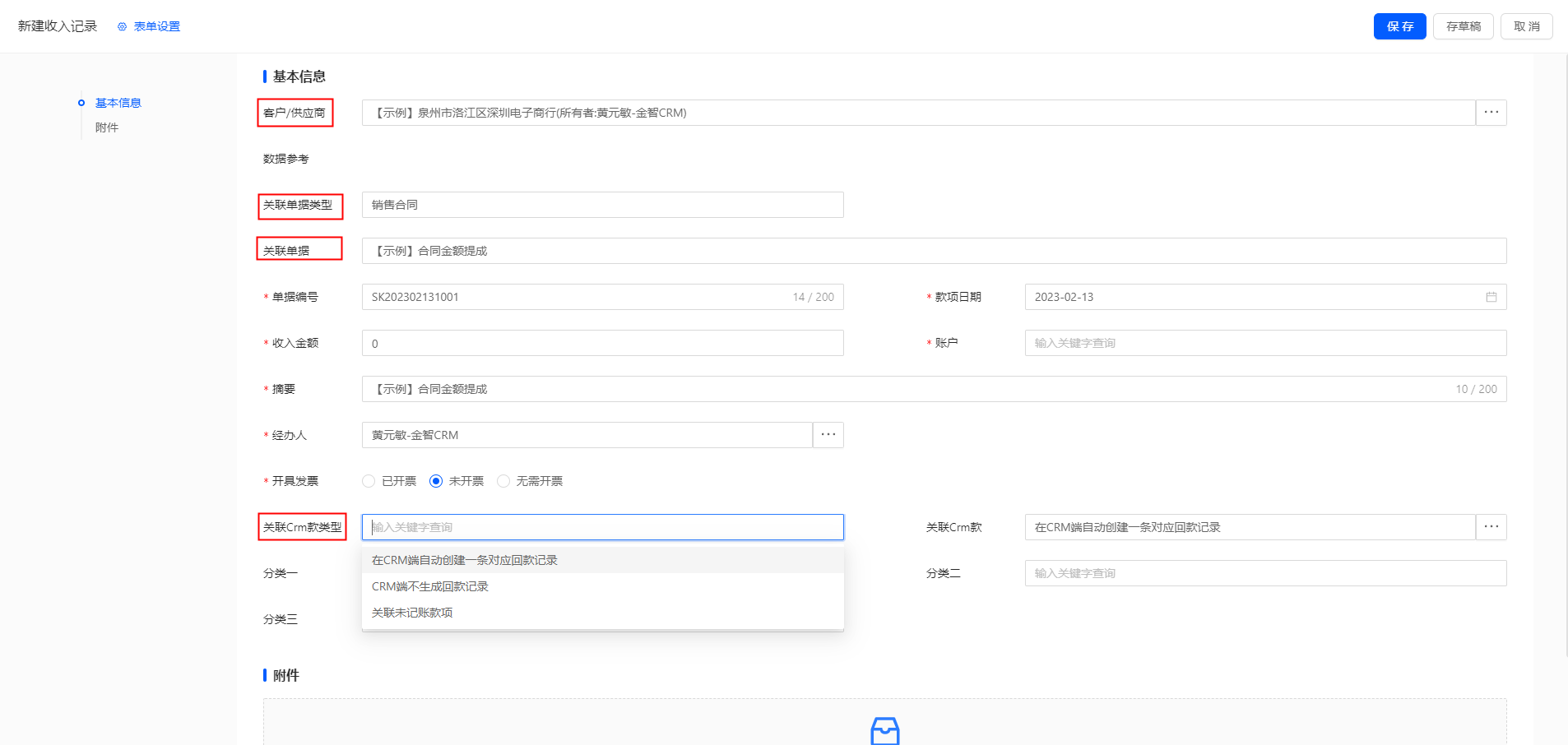Click the 经办人 field showing 黄元敏-金智CRM
Screen dimensions: 1568x745
point(587,435)
